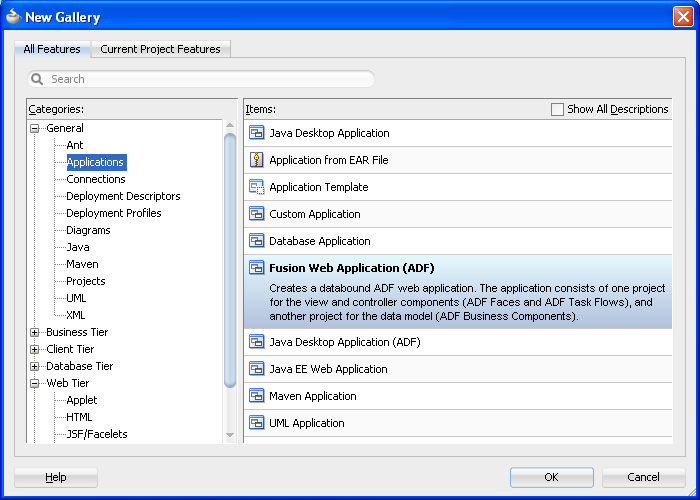Select the UML category
The height and width of the screenshot is (500, 700).
(x=76, y=298)
